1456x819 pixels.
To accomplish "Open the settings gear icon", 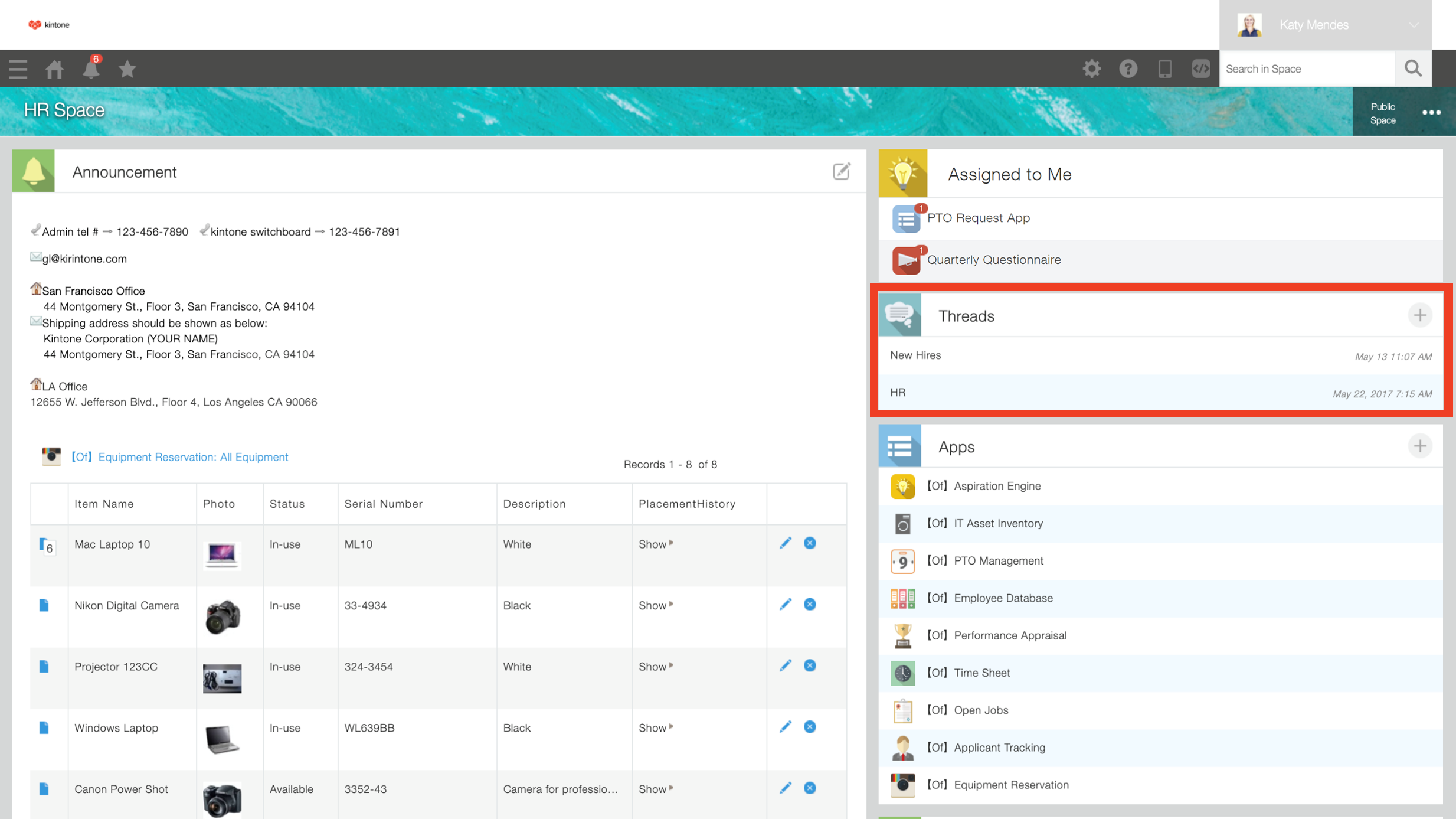I will coord(1091,68).
